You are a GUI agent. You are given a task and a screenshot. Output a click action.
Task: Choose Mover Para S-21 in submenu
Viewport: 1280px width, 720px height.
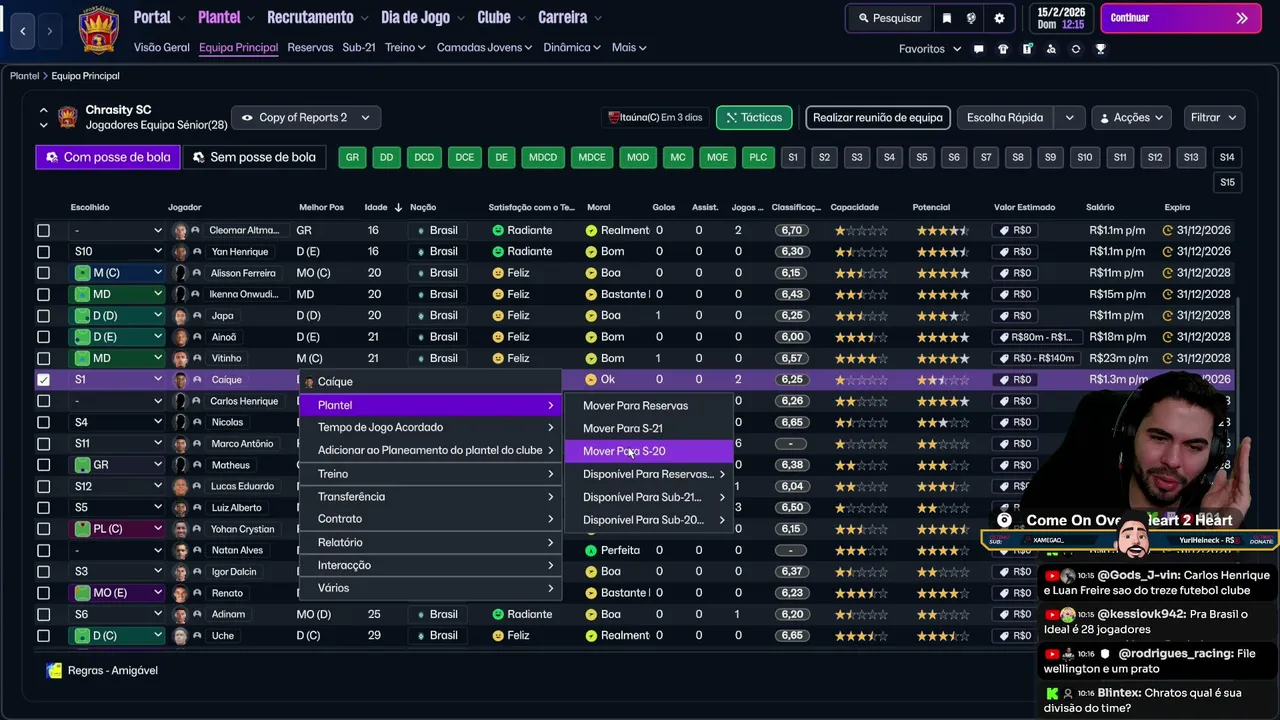[x=648, y=428]
